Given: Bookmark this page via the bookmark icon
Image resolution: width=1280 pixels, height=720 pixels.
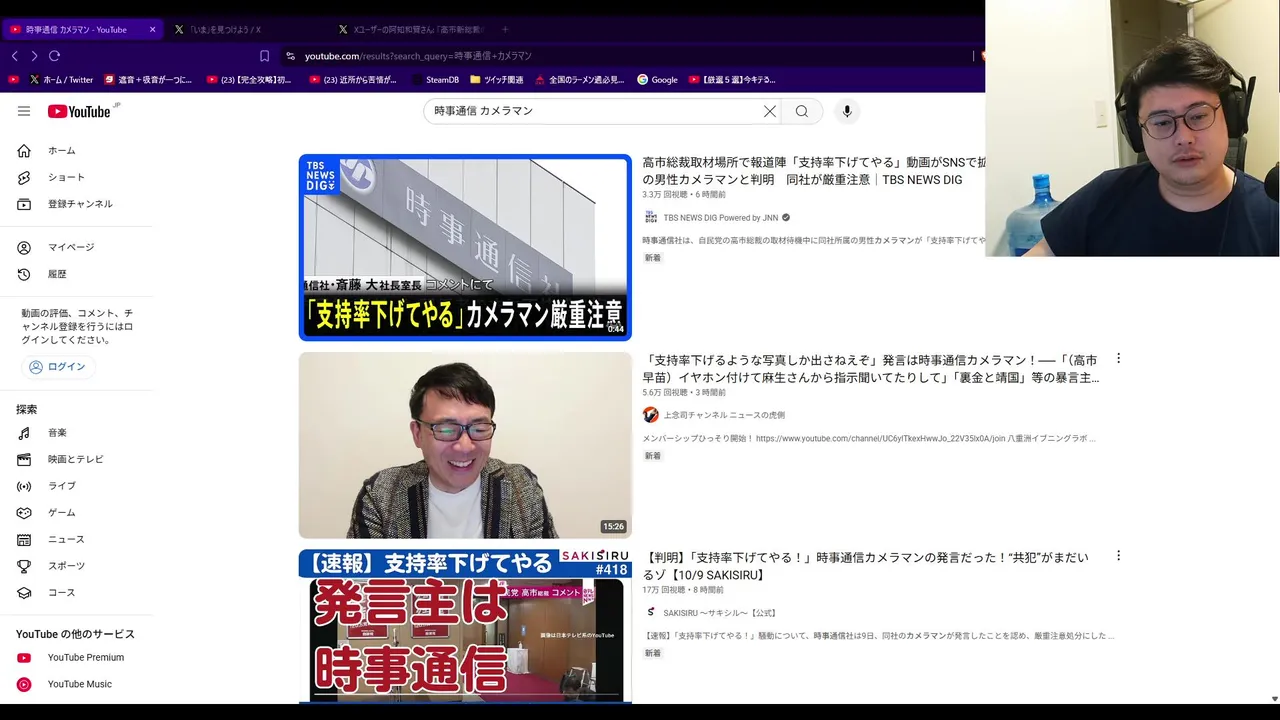Looking at the screenshot, I should click(264, 56).
